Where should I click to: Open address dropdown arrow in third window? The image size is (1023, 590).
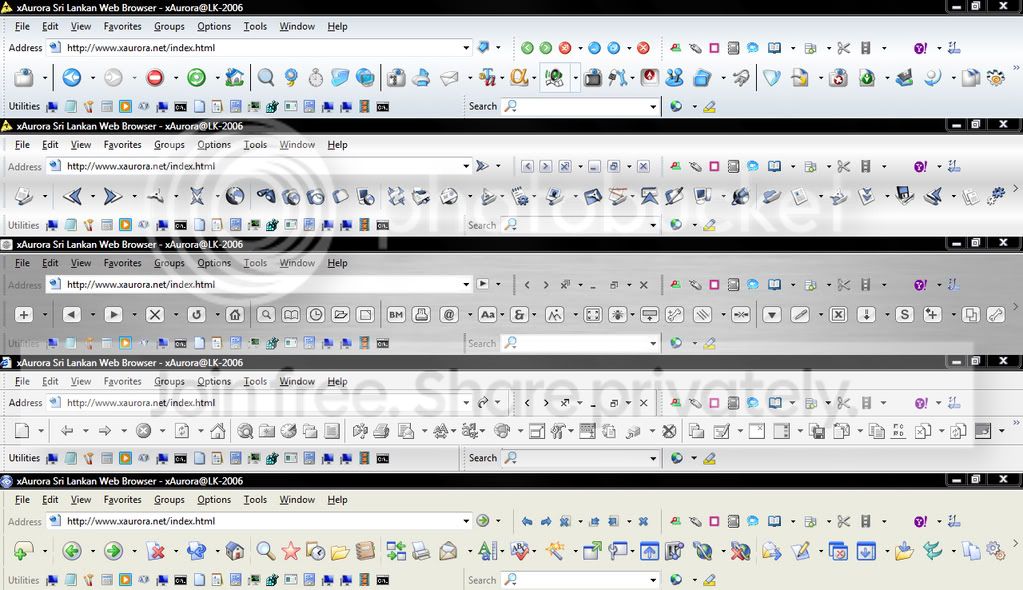[466, 285]
